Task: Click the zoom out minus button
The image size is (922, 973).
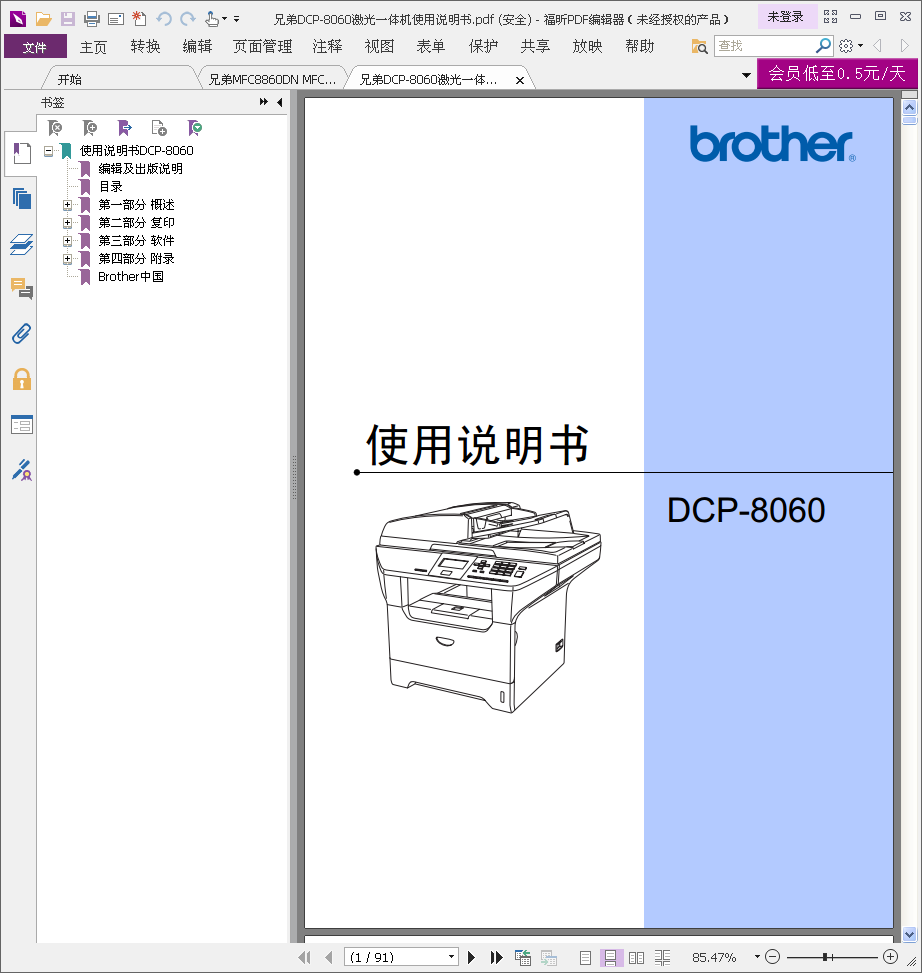Action: [x=772, y=957]
